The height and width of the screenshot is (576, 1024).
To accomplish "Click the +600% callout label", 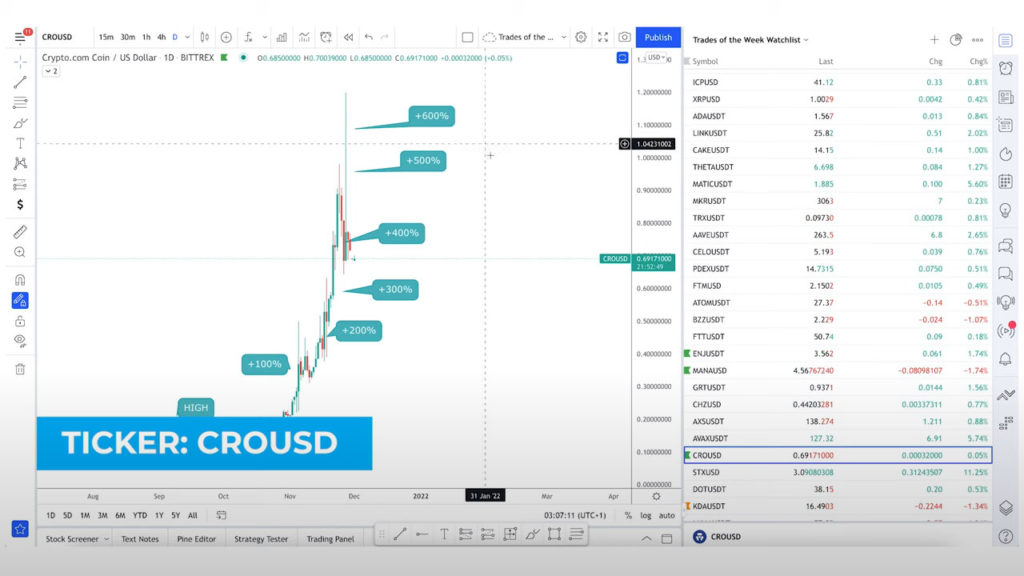I will pos(432,116).
